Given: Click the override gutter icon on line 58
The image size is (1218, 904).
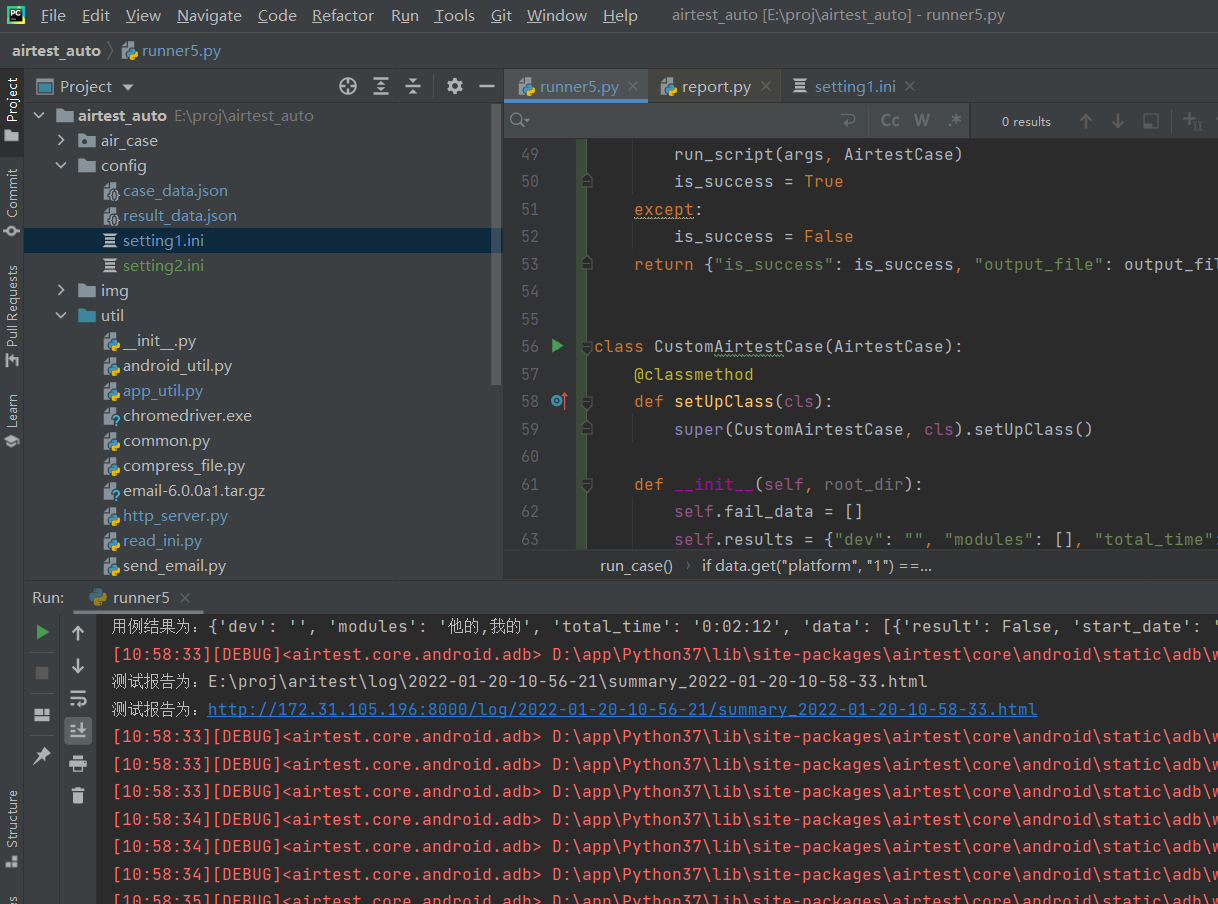Looking at the screenshot, I should [559, 401].
